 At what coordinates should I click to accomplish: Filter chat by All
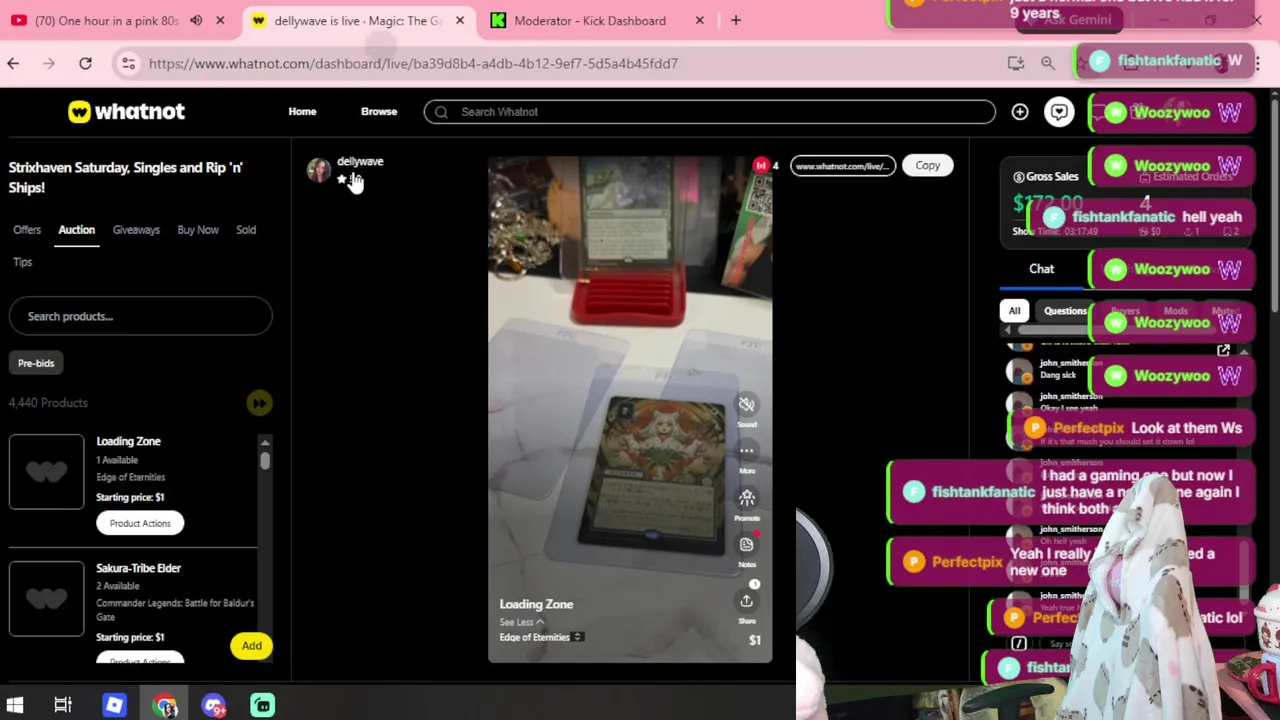[1014, 311]
